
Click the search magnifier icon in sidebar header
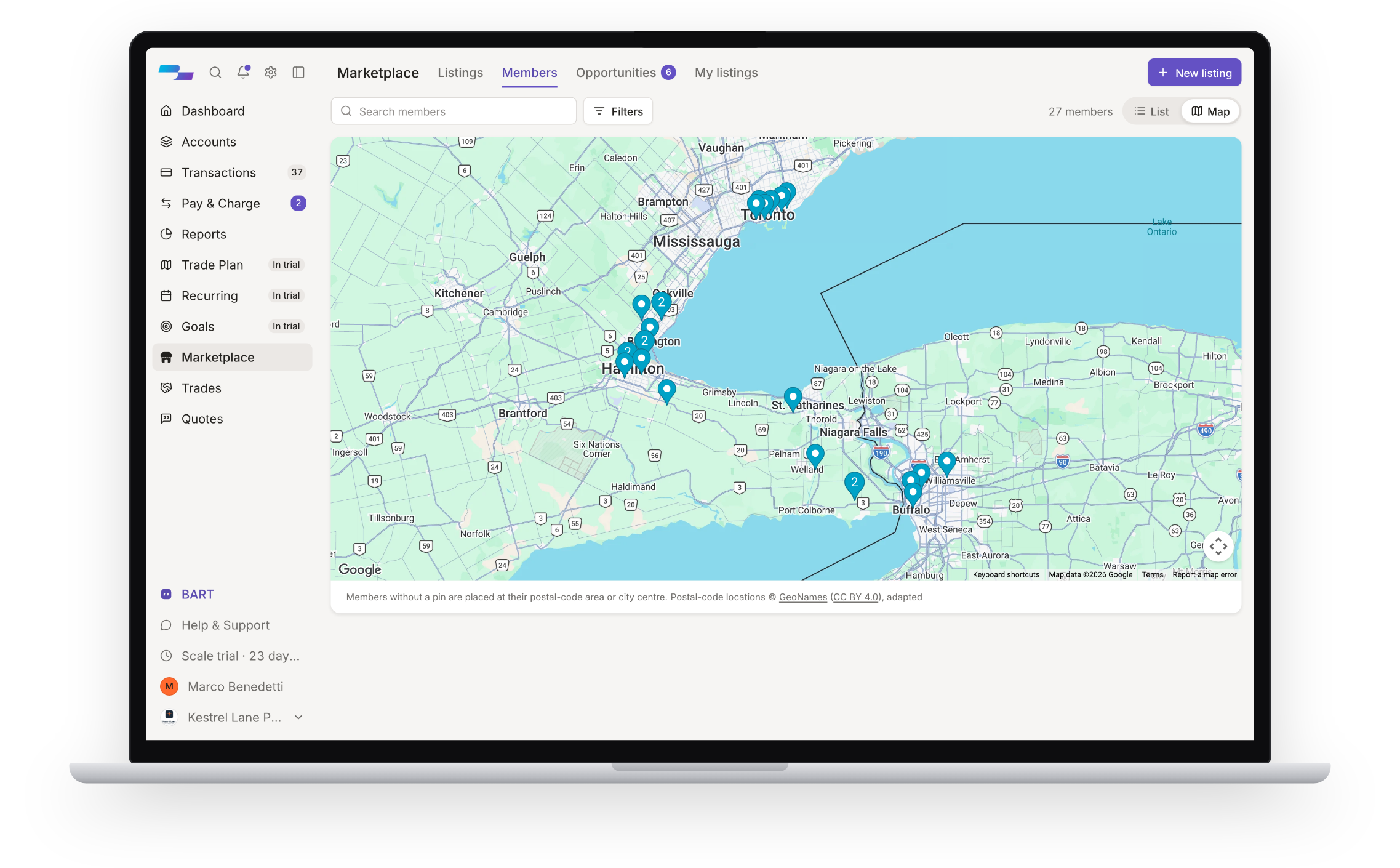[x=215, y=73]
